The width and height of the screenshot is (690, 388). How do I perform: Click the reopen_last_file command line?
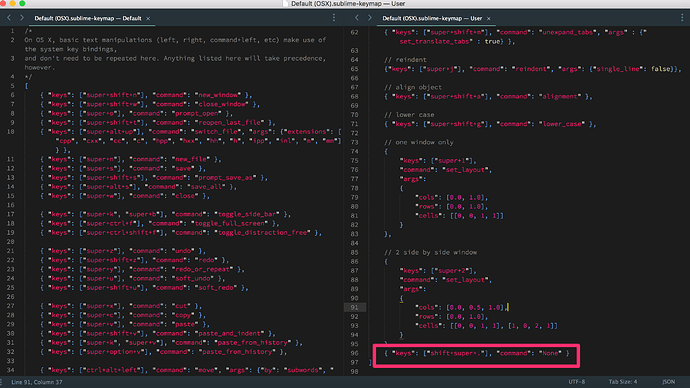[x=158, y=123]
